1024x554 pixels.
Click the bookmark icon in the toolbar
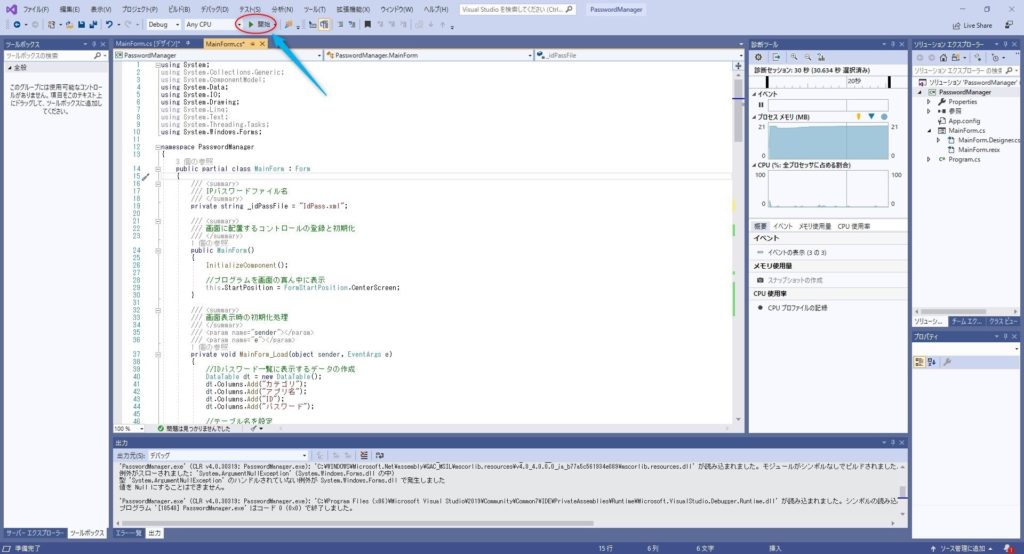click(x=368, y=23)
